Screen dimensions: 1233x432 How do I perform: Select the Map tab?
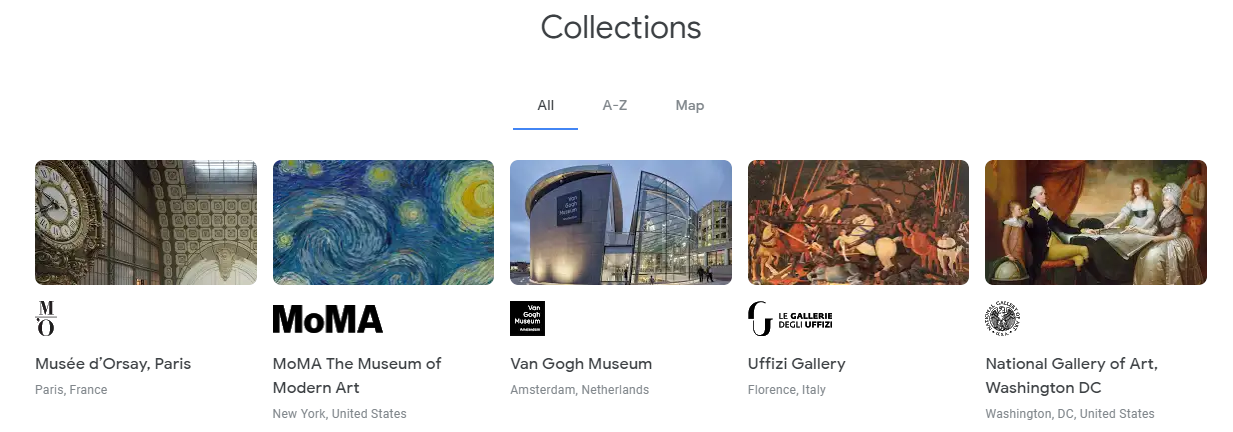690,105
